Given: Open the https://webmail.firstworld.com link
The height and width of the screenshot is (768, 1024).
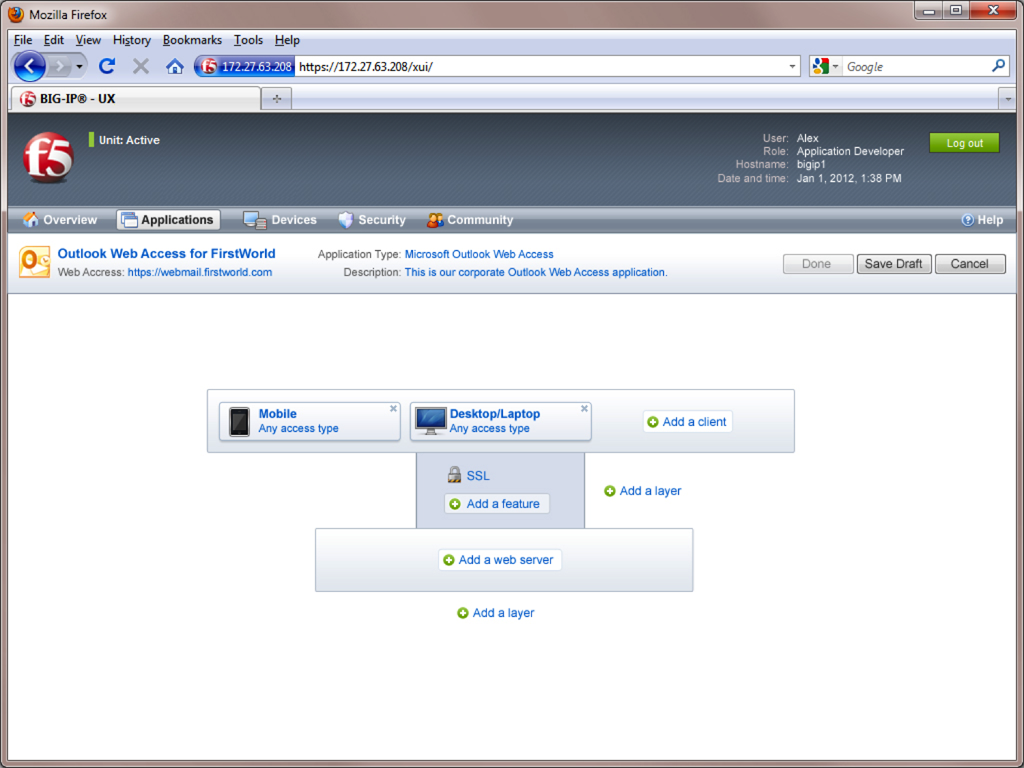Looking at the screenshot, I should 200,272.
